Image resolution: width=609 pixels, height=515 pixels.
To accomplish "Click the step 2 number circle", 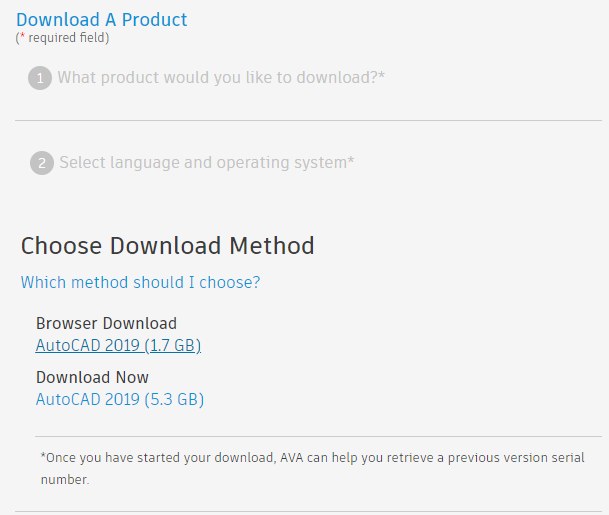I will tap(42, 163).
